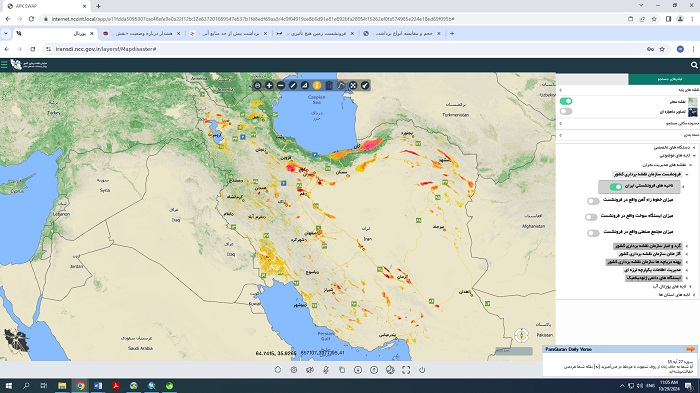
Task: Open the hamburger menu in site header
Action: click(4, 65)
